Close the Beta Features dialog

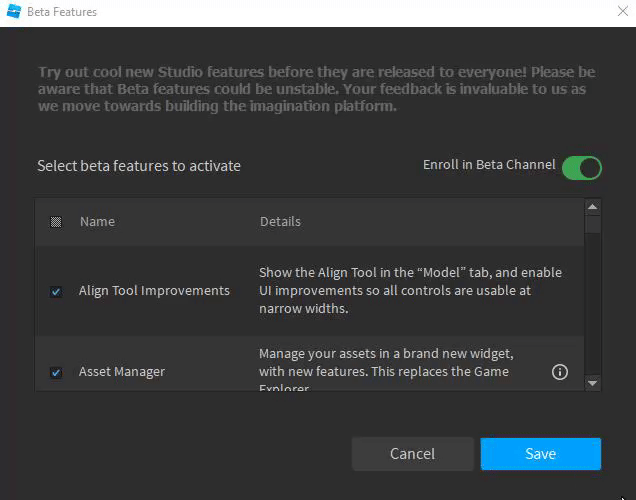point(623,11)
